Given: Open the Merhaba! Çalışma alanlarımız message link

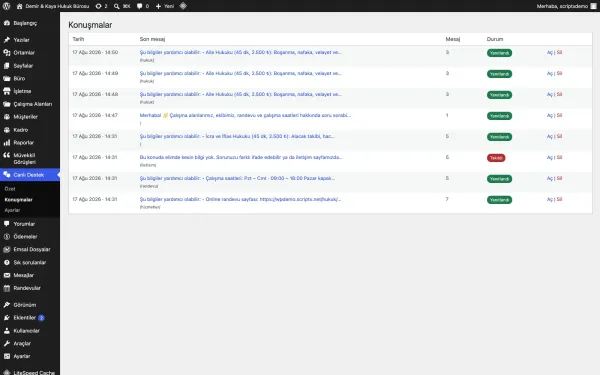Looking at the screenshot, I should (x=245, y=115).
